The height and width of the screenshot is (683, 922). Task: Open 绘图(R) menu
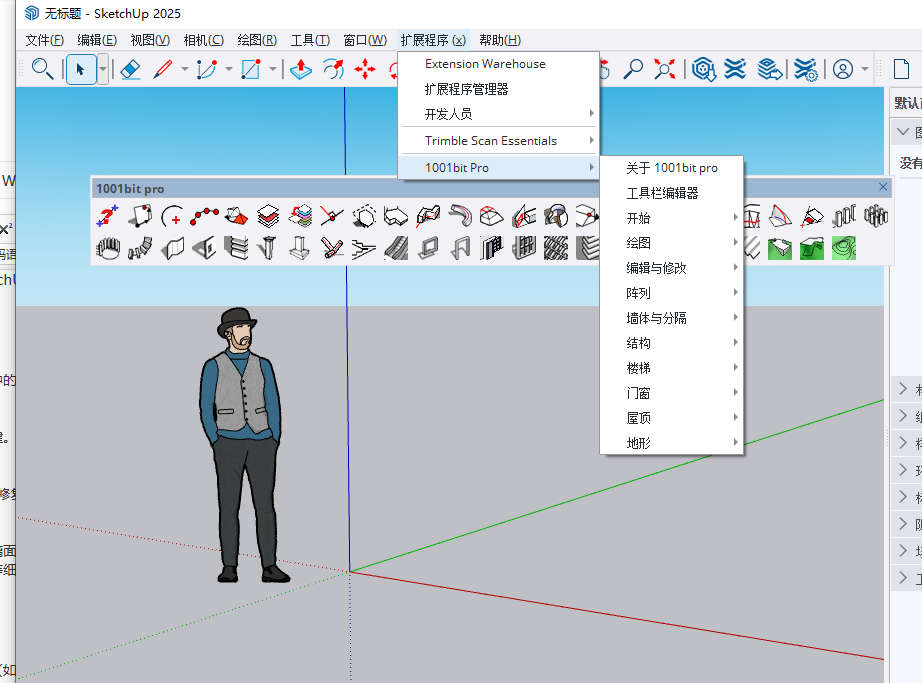pyautogui.click(x=257, y=40)
